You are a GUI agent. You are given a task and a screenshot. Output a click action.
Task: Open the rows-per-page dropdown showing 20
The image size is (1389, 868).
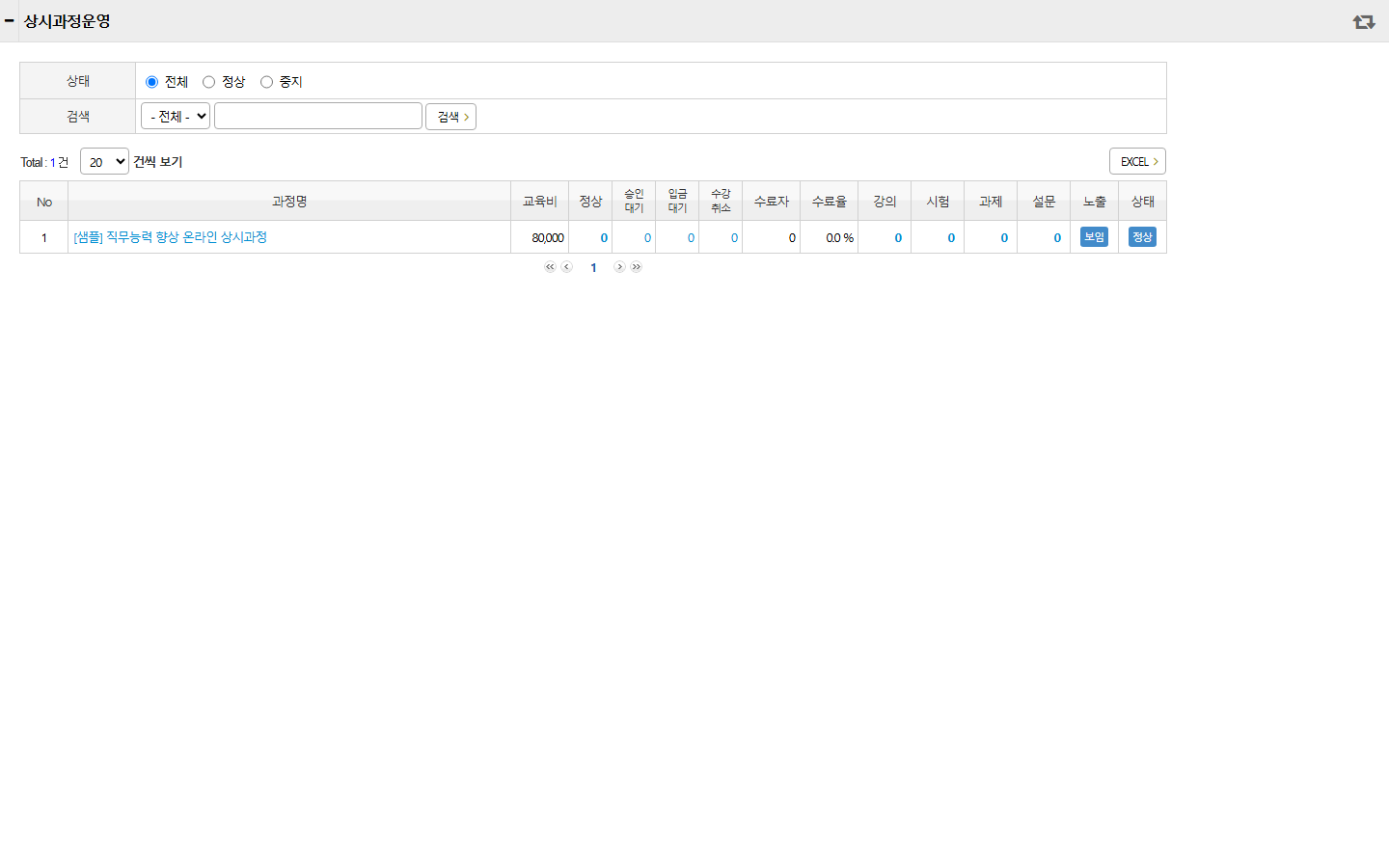coord(104,161)
